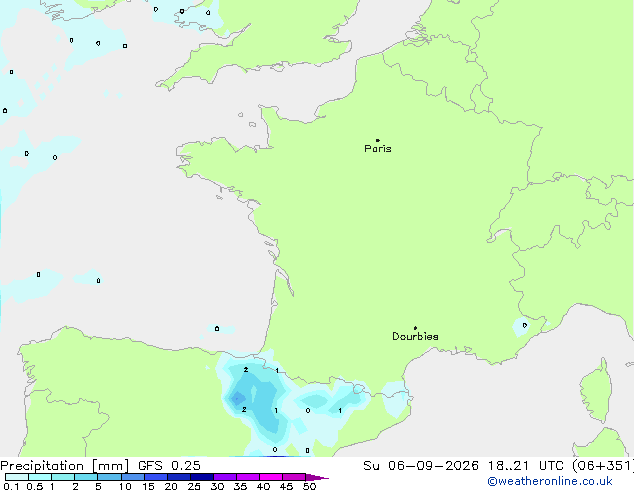Open the weatheronline.co.uk copyright link
The height and width of the screenshot is (490, 634).
point(550,481)
